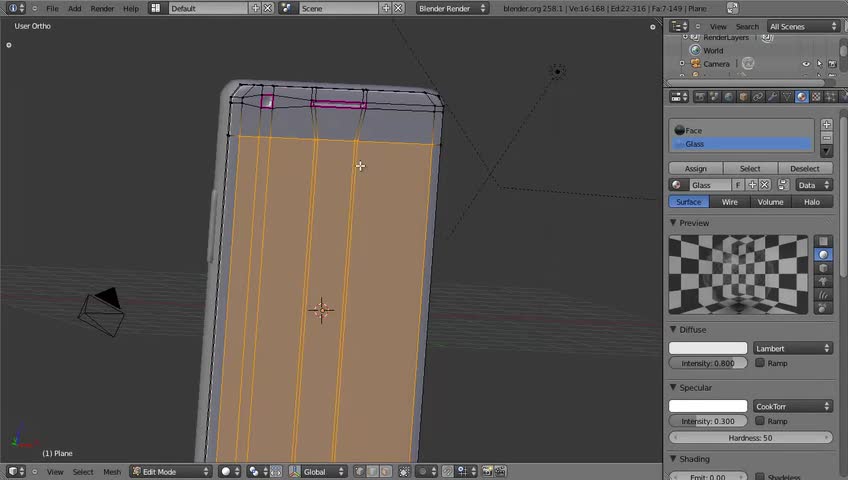Screen dimensions: 848x480
Task: Open the Object Constraints chain tab
Action: coord(758,97)
